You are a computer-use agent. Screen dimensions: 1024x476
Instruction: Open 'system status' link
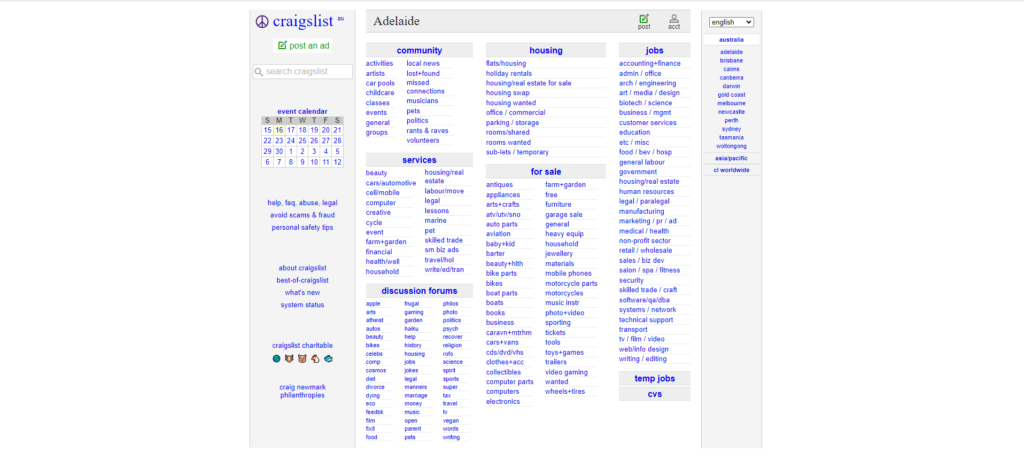coord(302,305)
